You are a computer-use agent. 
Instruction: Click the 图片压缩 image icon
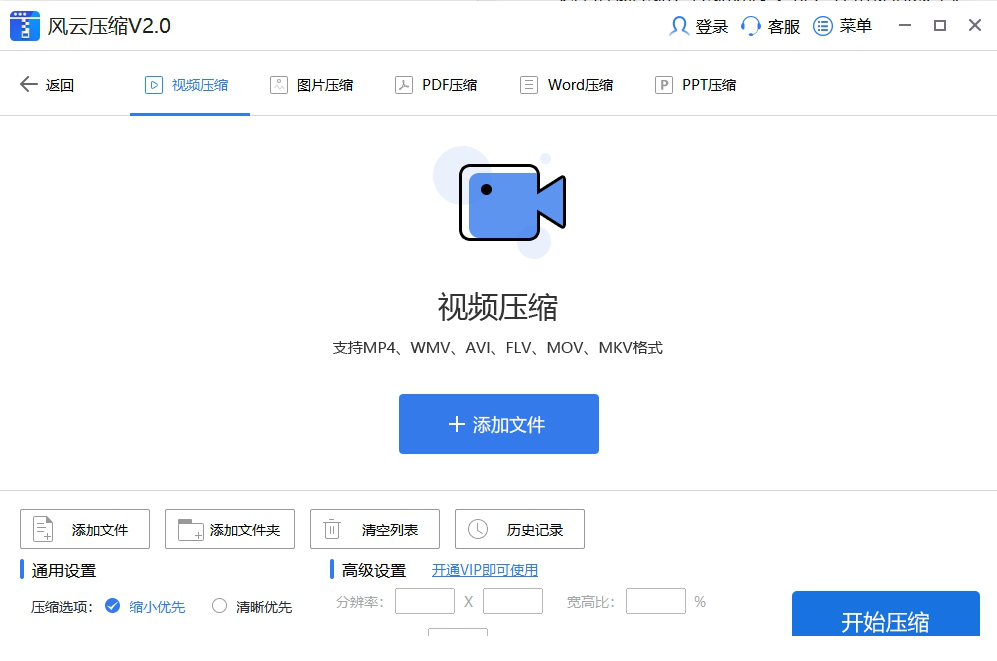pyautogui.click(x=278, y=84)
